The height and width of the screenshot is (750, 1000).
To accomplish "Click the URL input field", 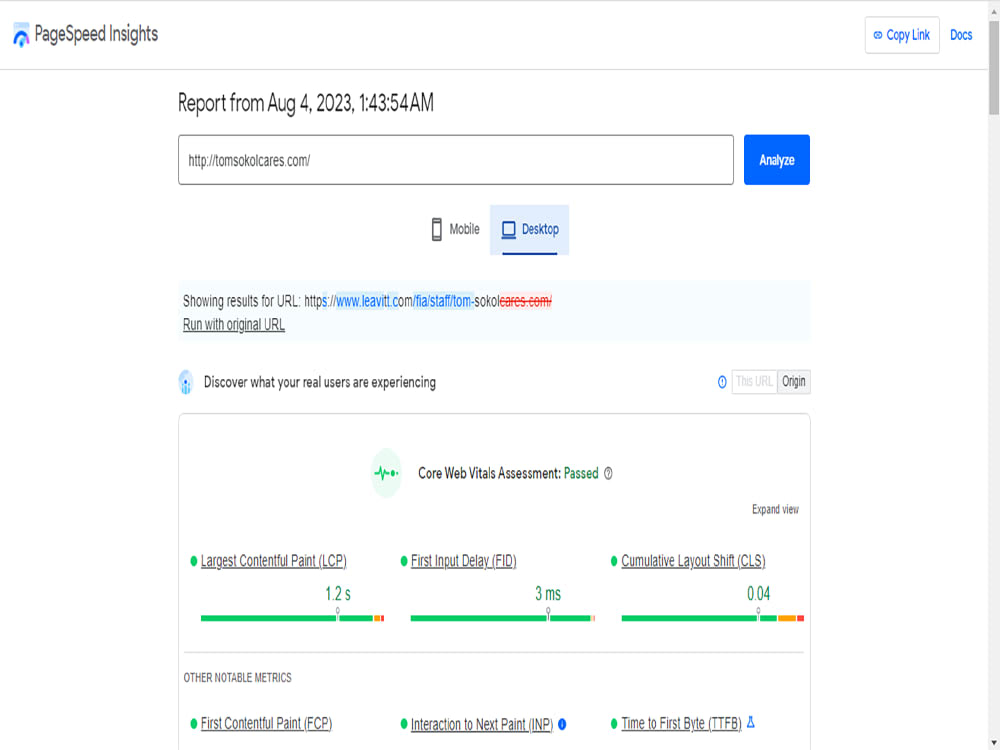I will 455,160.
